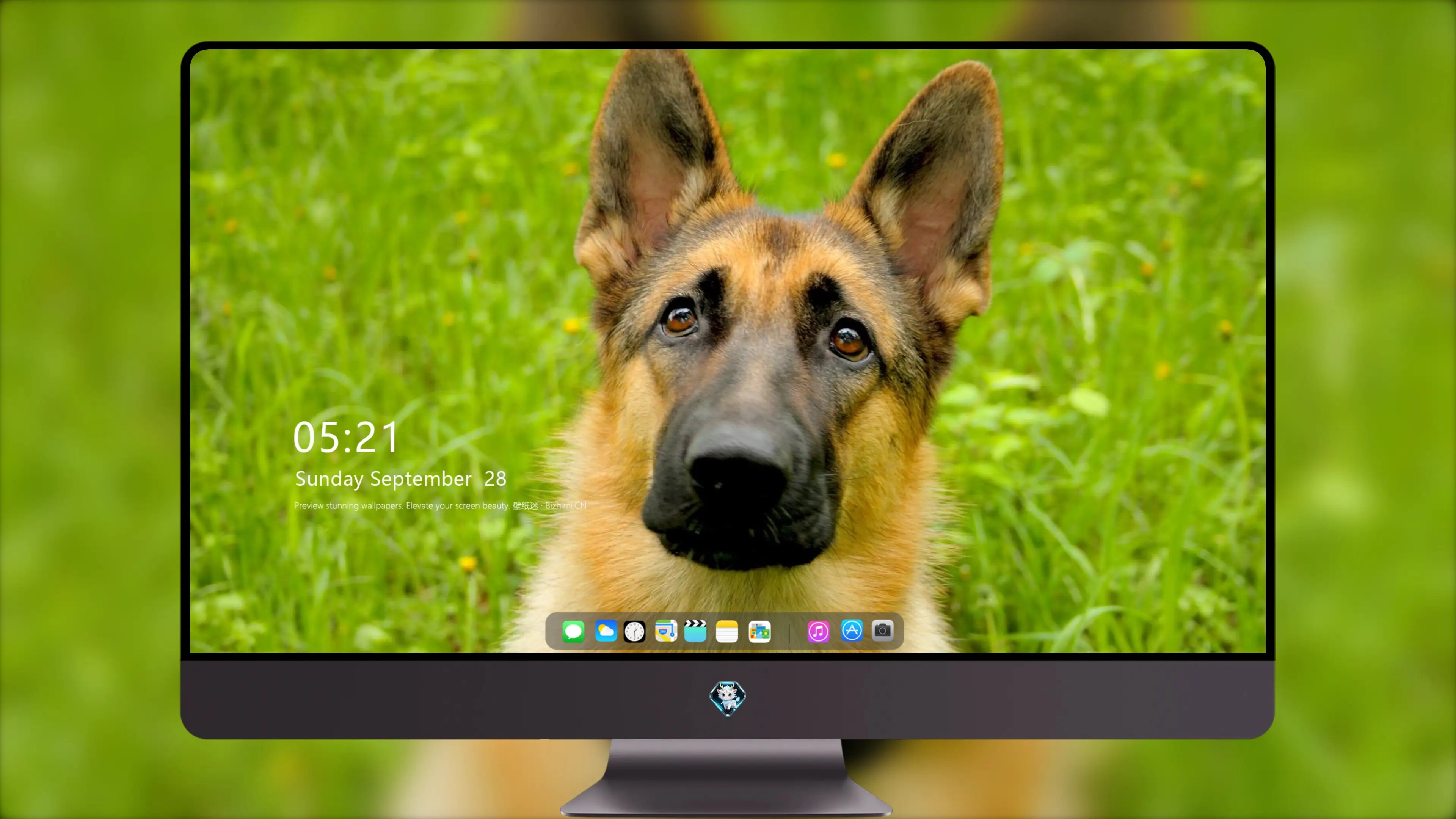The height and width of the screenshot is (819, 1456).
Task: Click the dragon logo badge on the monitor chin
Action: click(728, 698)
